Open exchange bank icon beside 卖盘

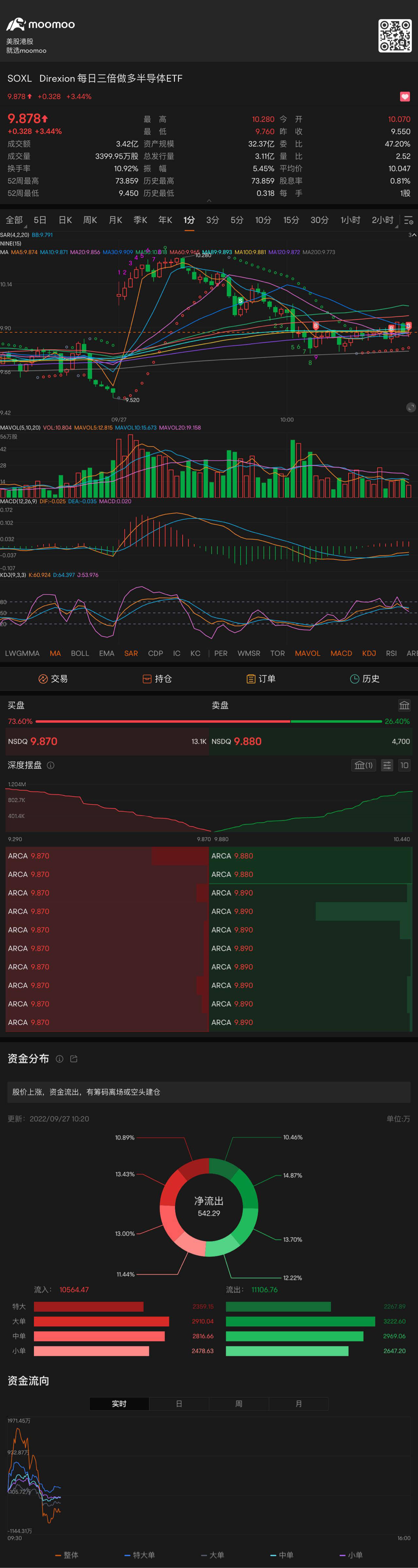[405, 705]
